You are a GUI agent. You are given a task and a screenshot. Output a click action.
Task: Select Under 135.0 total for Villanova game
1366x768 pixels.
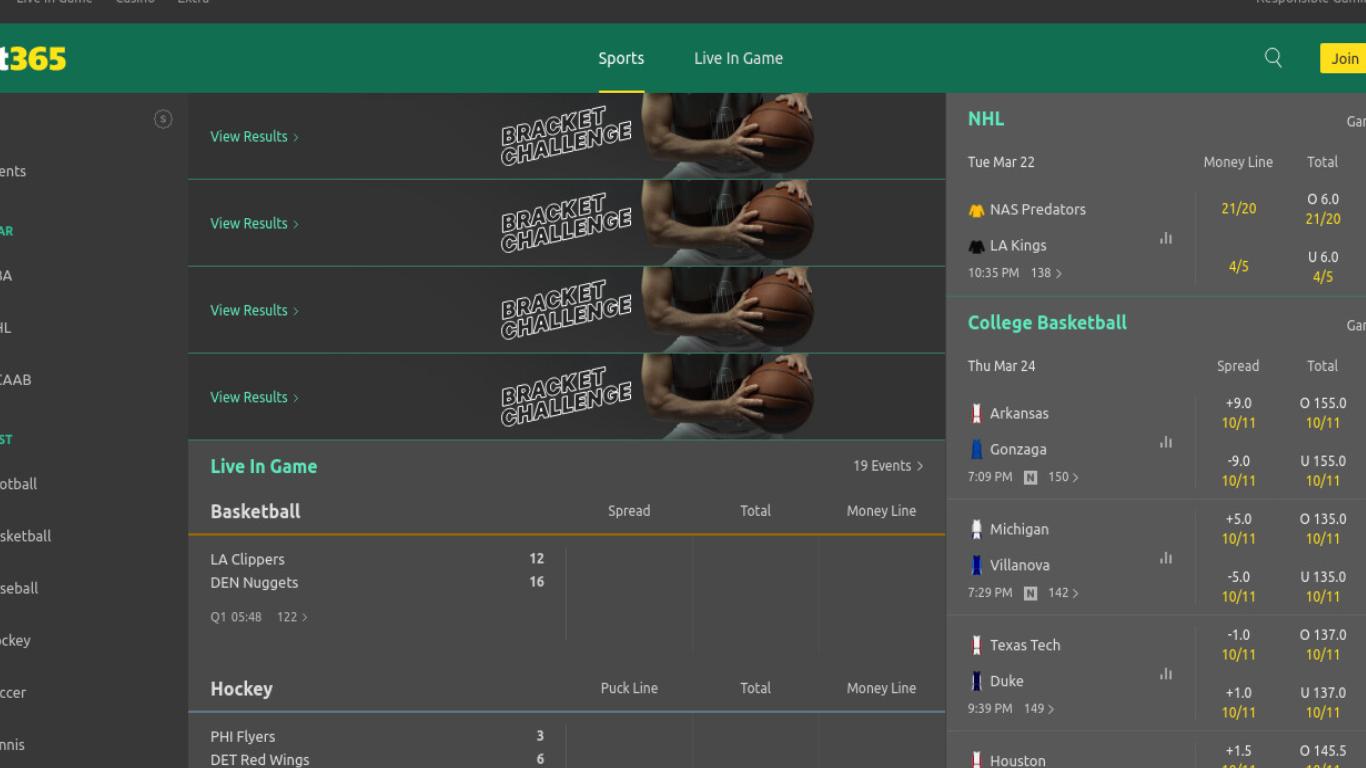click(x=1322, y=587)
